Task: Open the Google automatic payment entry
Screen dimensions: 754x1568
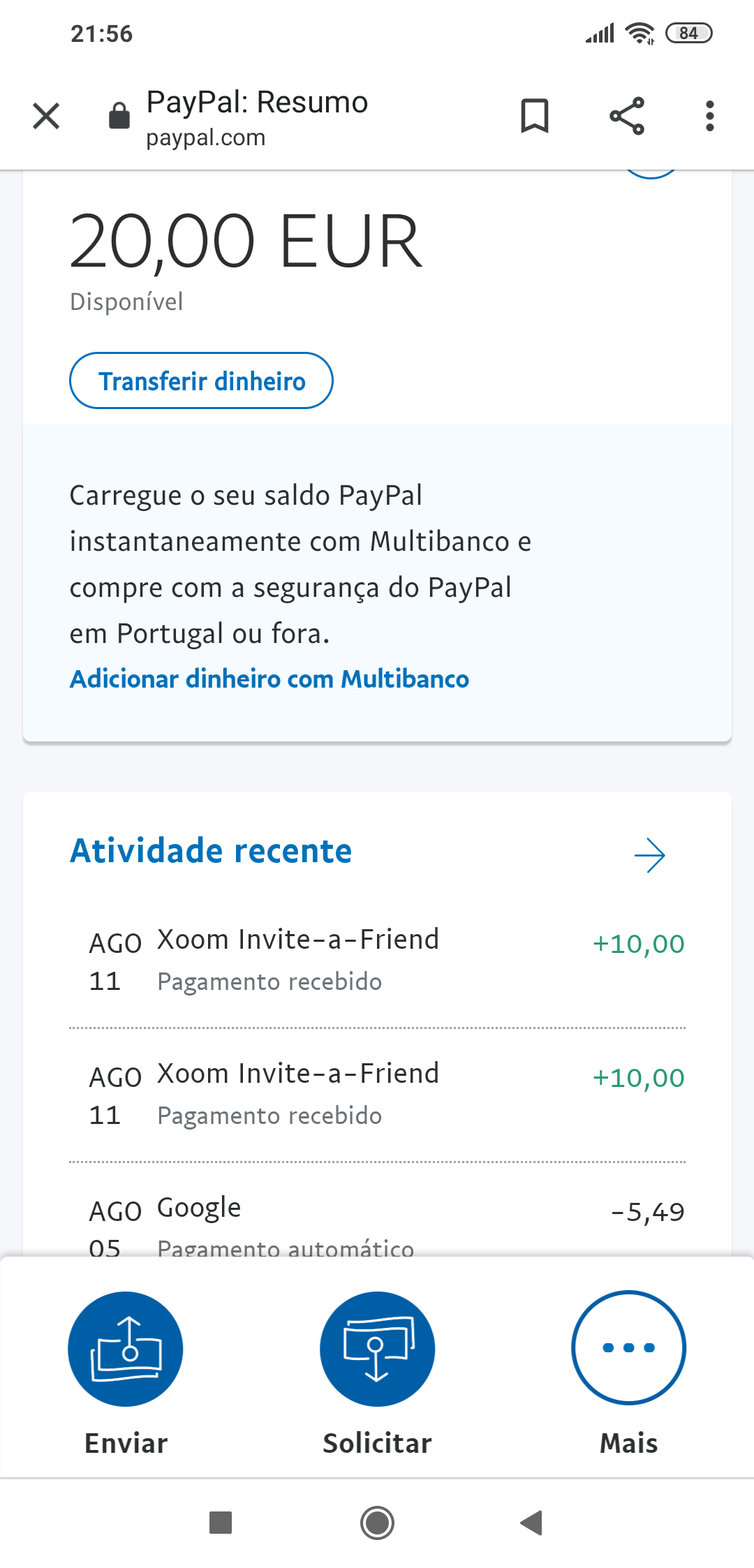Action: [x=377, y=1222]
